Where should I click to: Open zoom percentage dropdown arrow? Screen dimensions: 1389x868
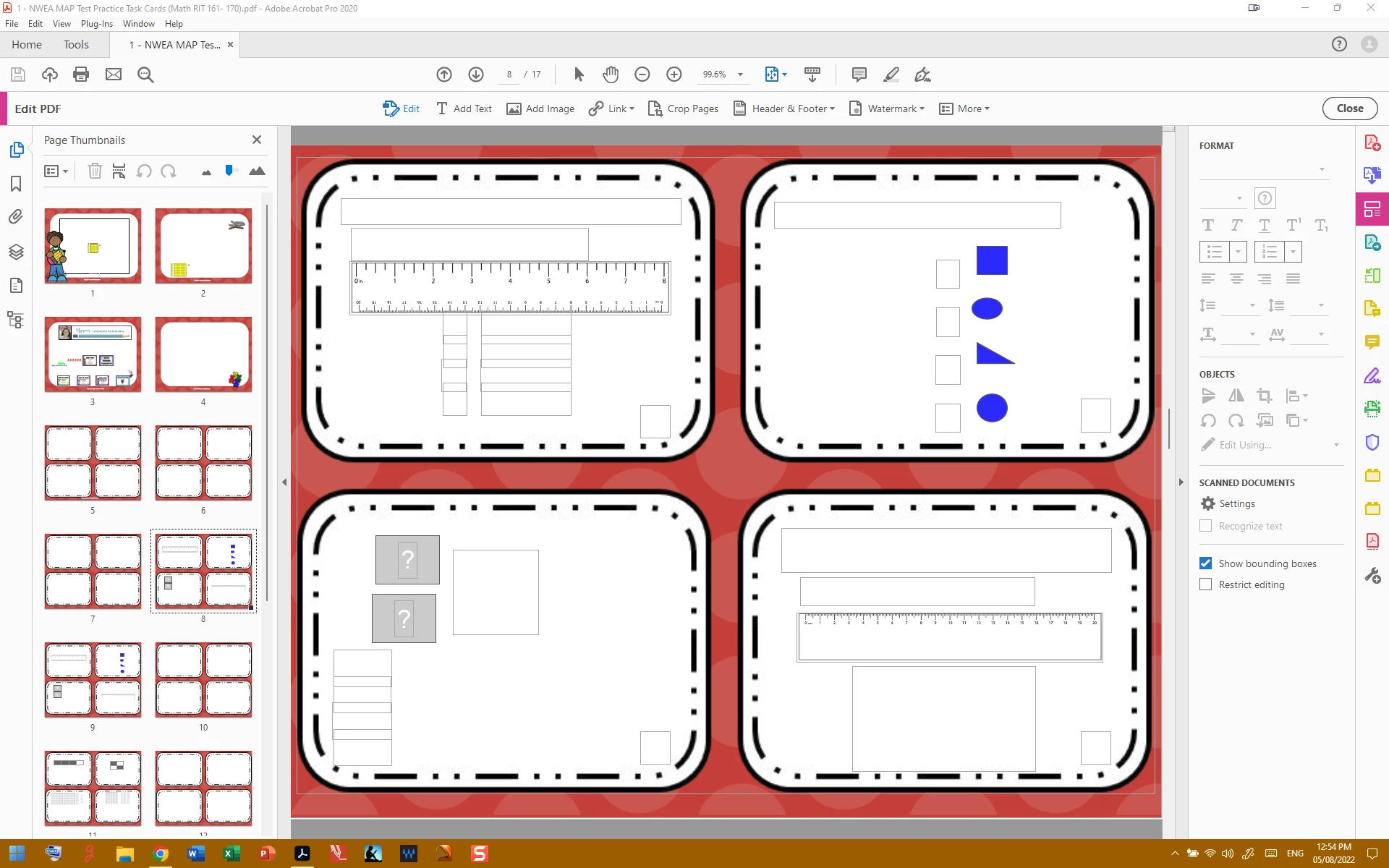coord(740,75)
